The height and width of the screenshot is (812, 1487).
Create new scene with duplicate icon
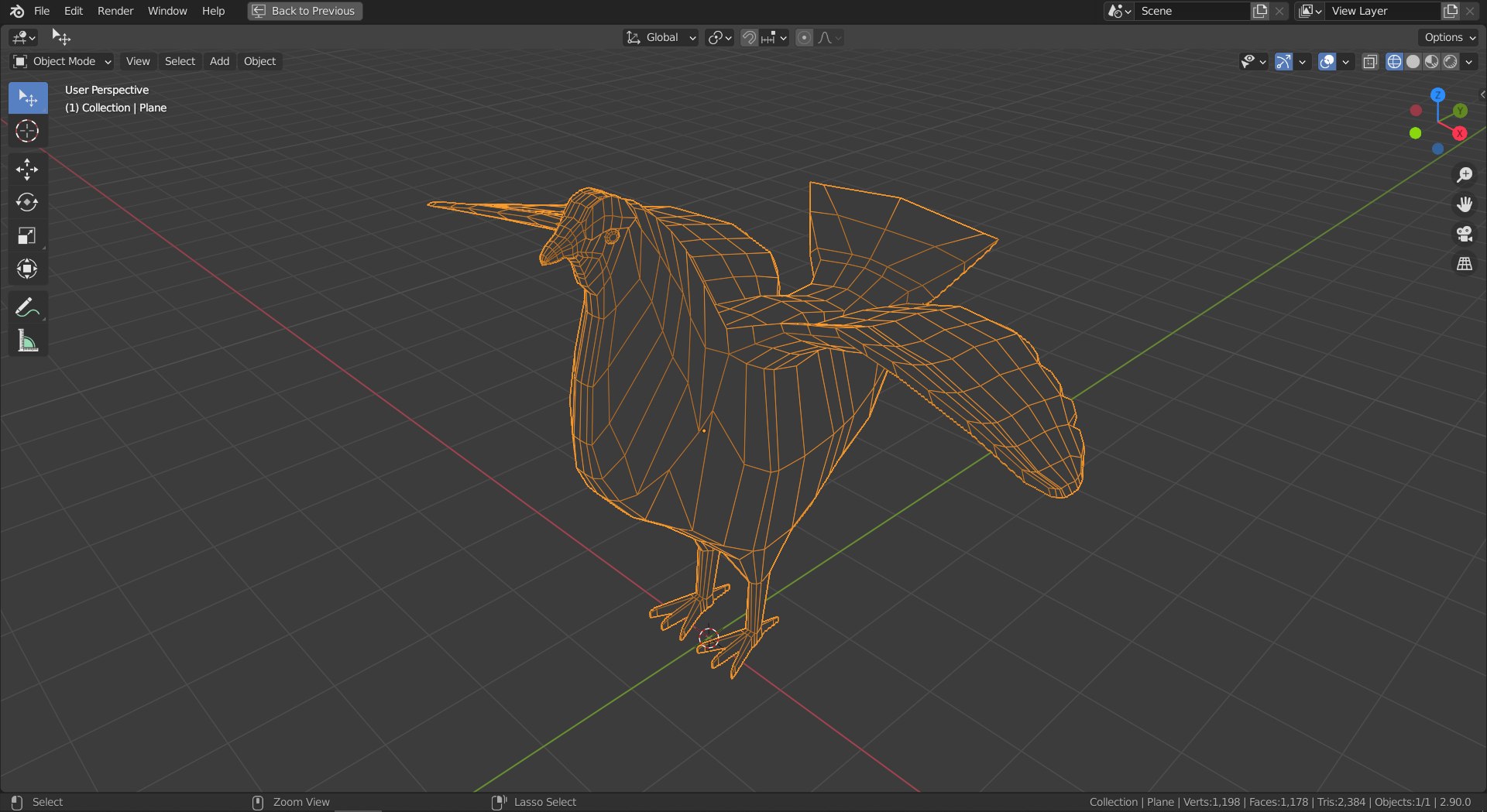[x=1260, y=11]
